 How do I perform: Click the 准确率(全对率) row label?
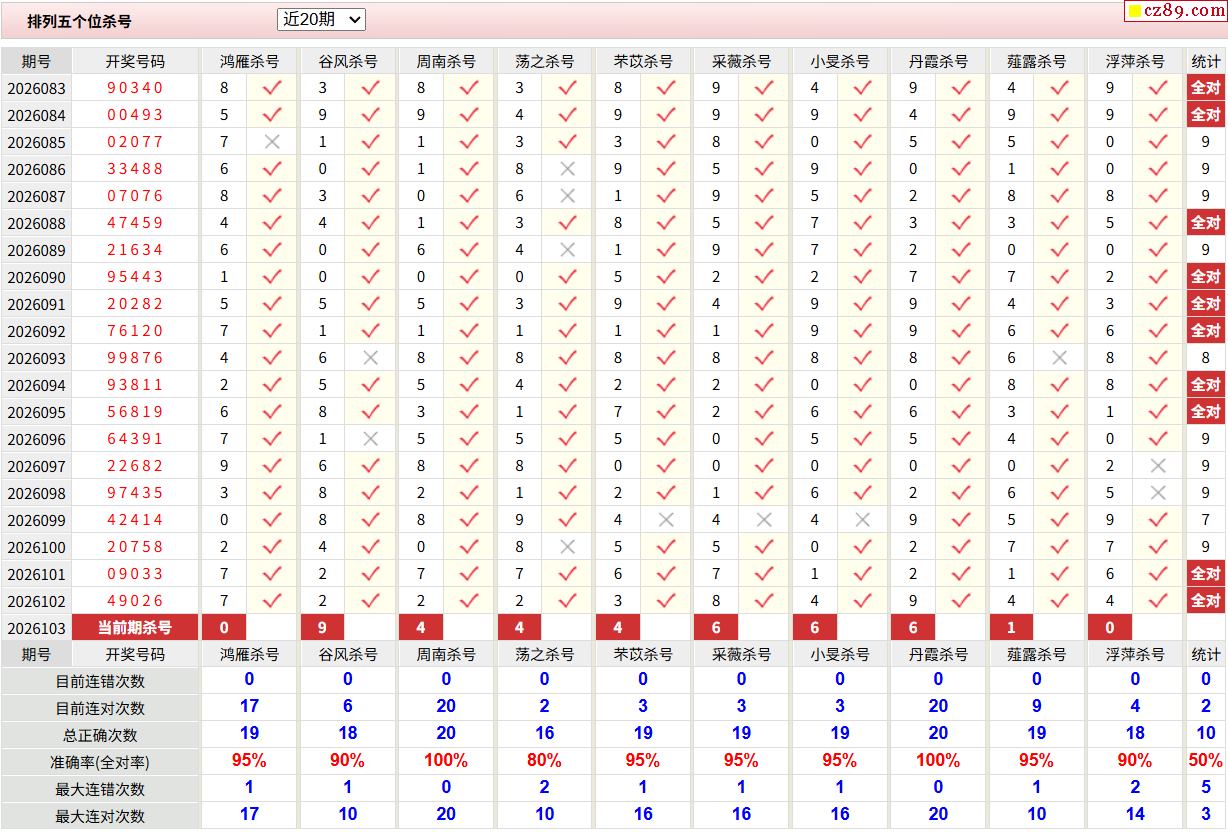[x=100, y=762]
